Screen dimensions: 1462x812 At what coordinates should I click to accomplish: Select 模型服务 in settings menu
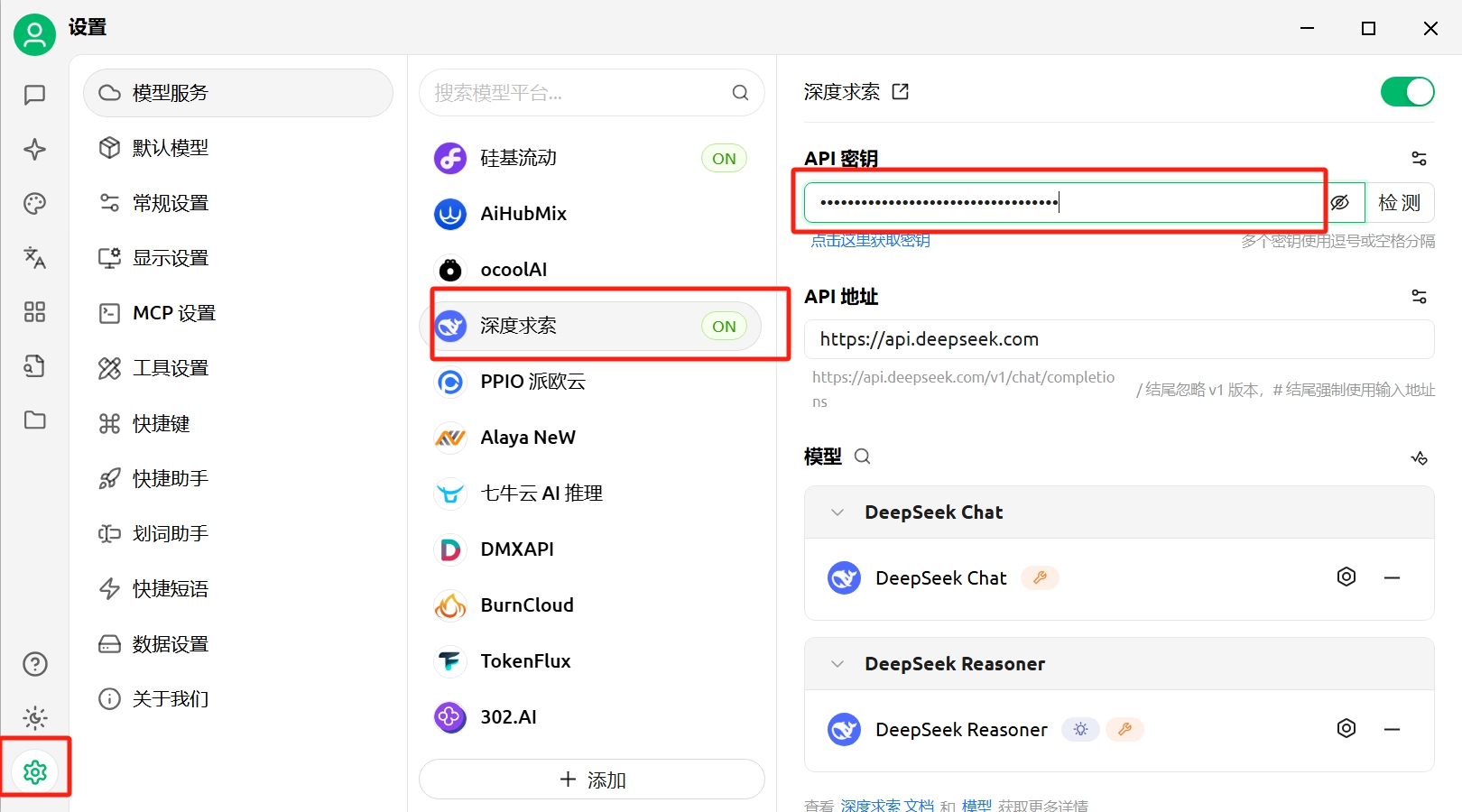click(238, 93)
